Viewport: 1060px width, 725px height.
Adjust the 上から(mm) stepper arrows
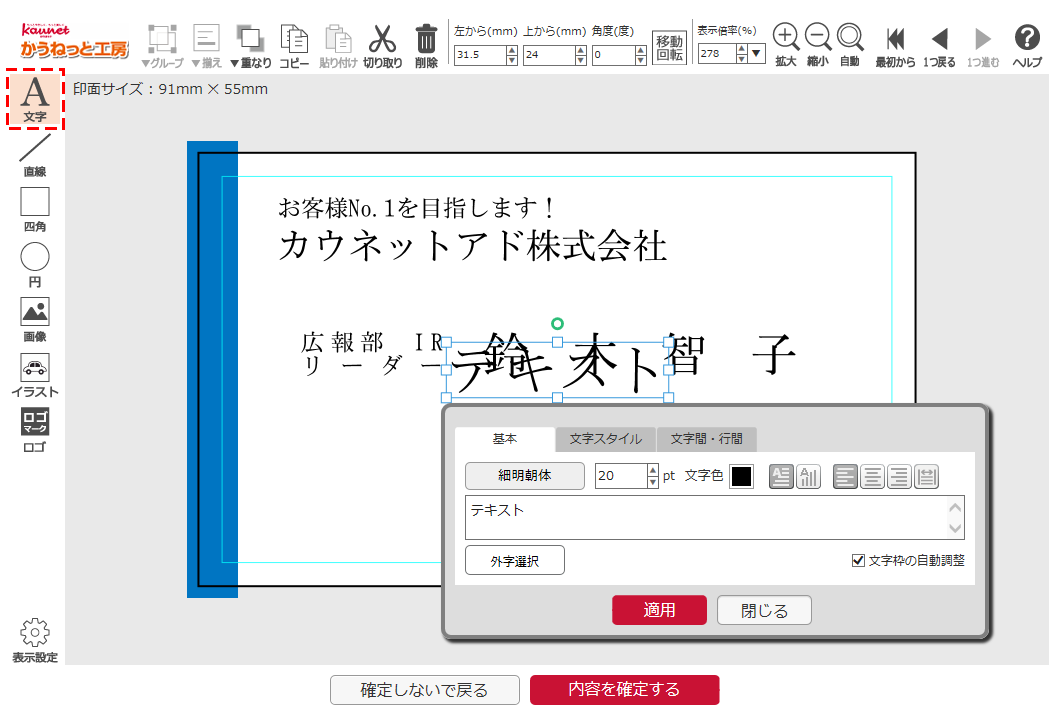(x=581, y=55)
